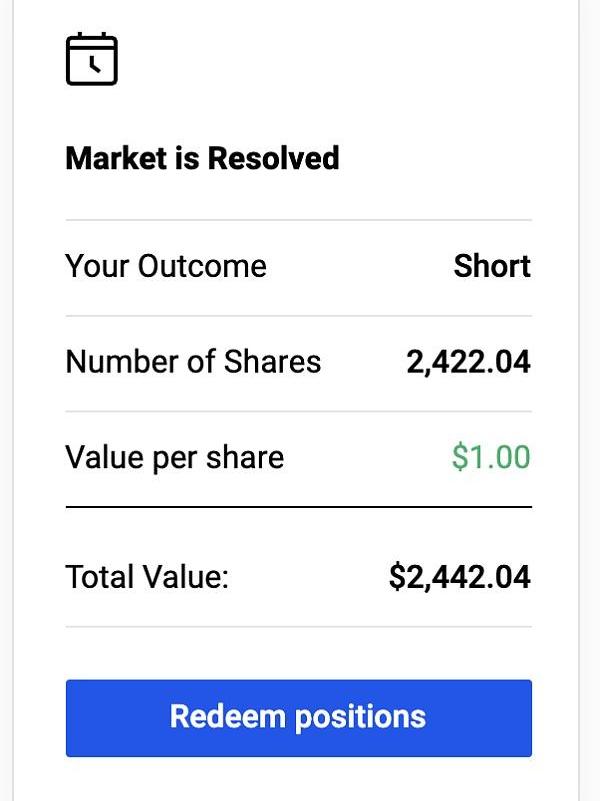Click the clock hands inside calendar icon
Screen dimensions: 600x801
click(94, 65)
